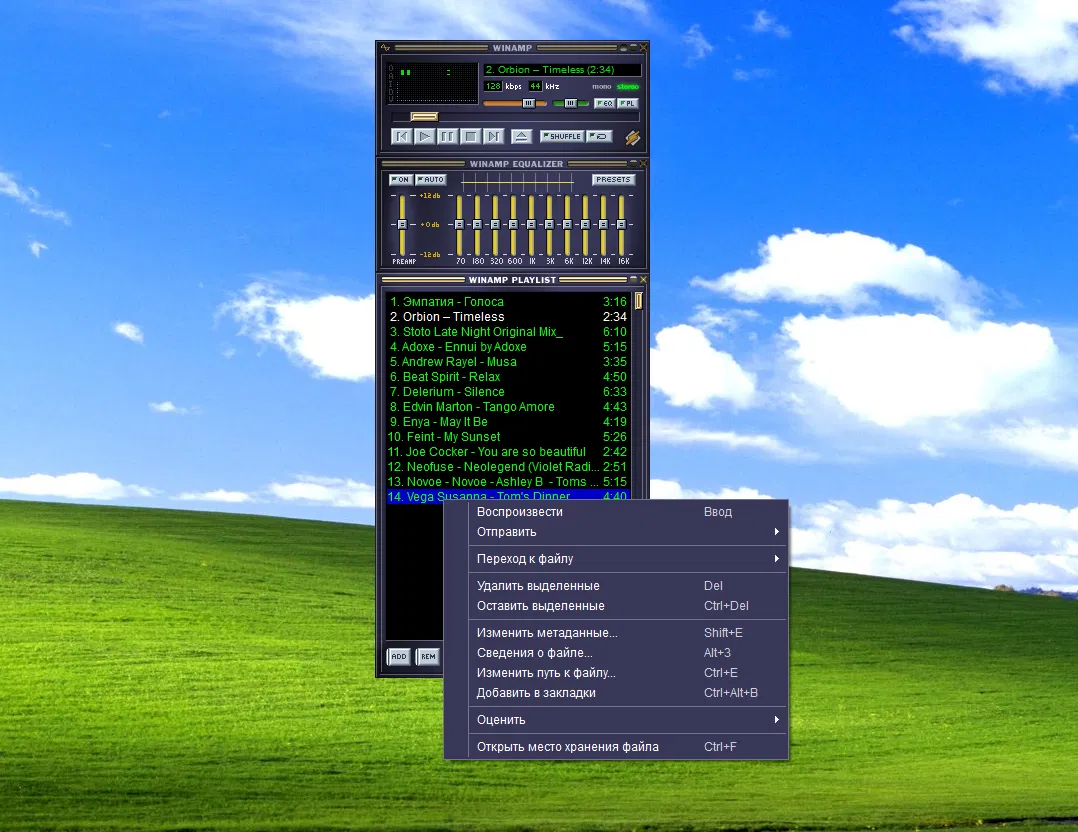Toggle Shuffle mode
The height and width of the screenshot is (832, 1078).
[562, 136]
